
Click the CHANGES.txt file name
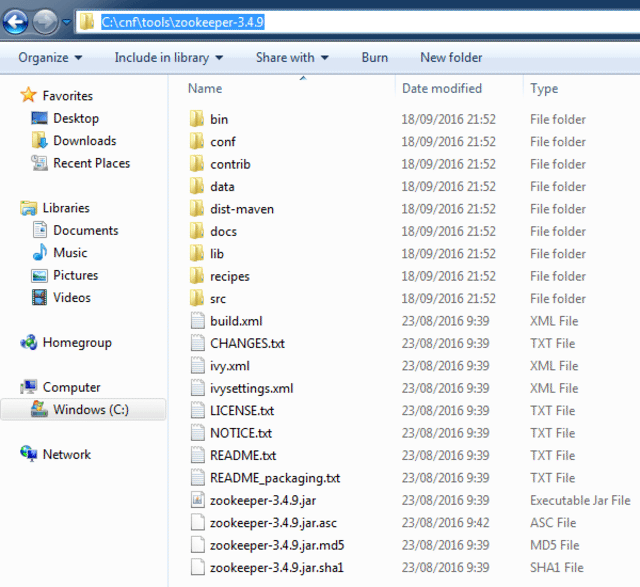pyautogui.click(x=247, y=343)
